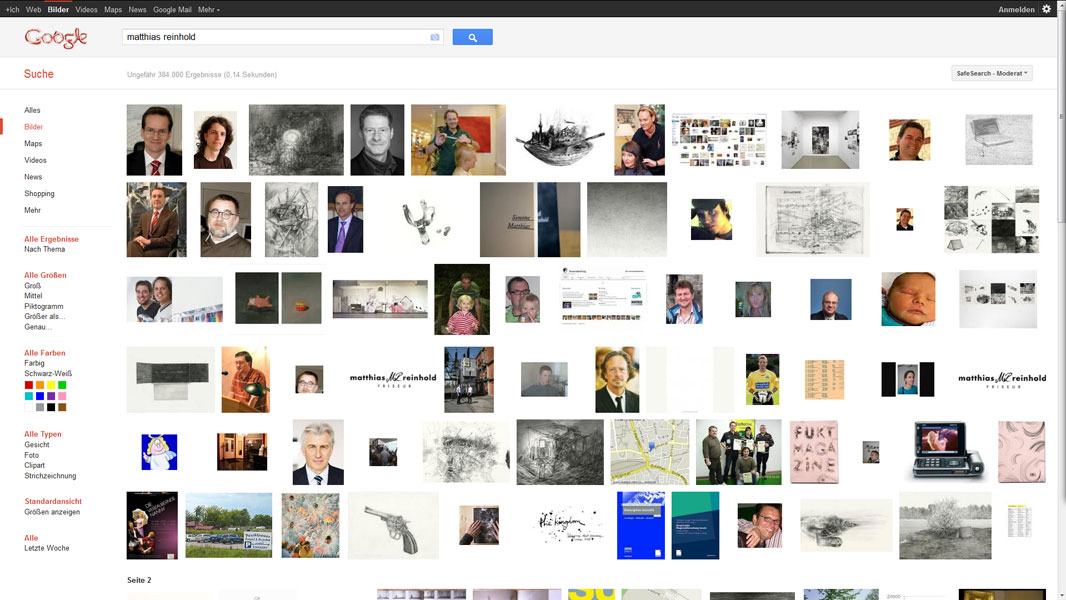
Task: Open the sleeping baby photo result
Action: click(x=908, y=299)
